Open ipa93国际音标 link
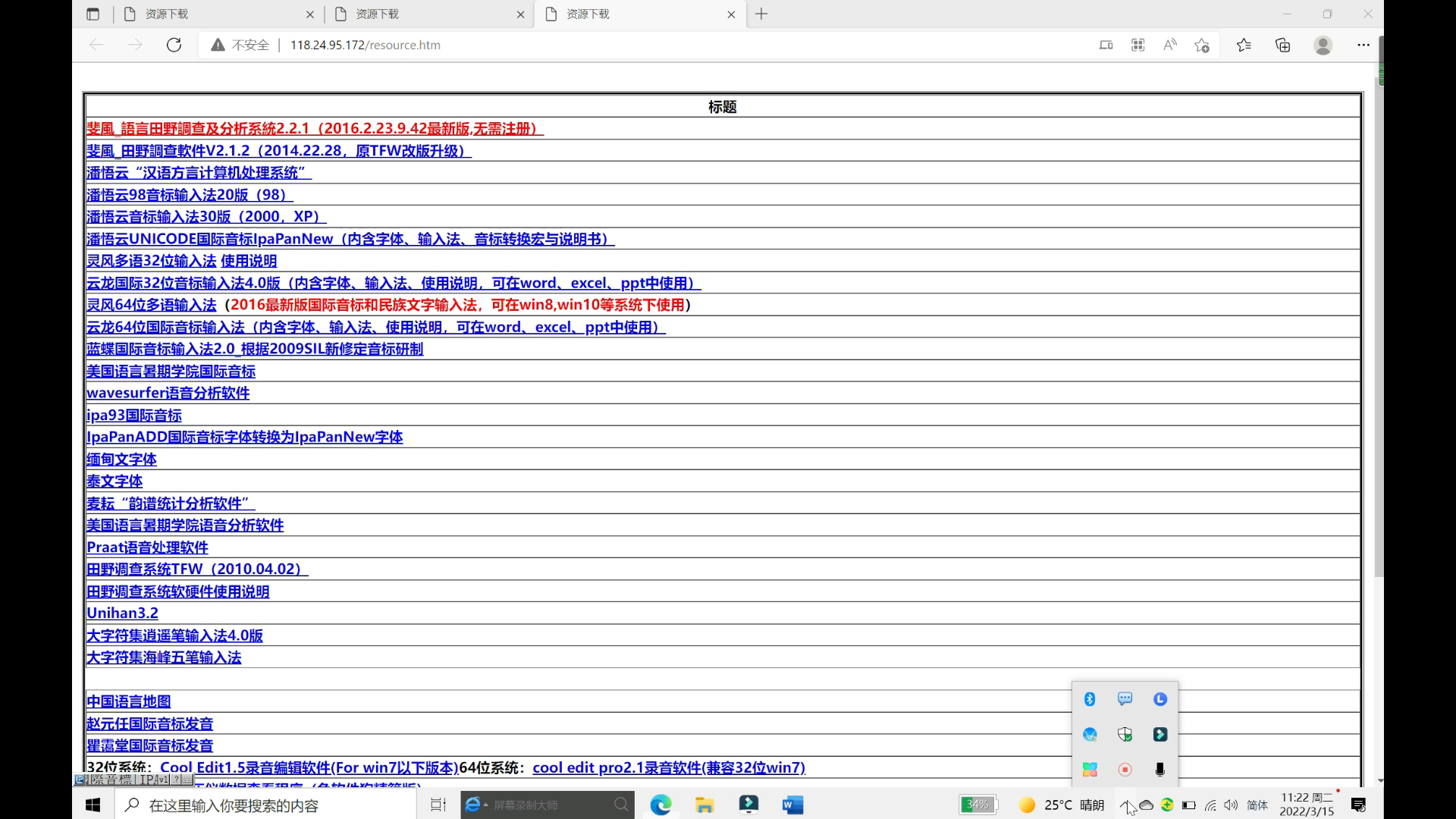Viewport: 1456px width, 819px height. [134, 415]
